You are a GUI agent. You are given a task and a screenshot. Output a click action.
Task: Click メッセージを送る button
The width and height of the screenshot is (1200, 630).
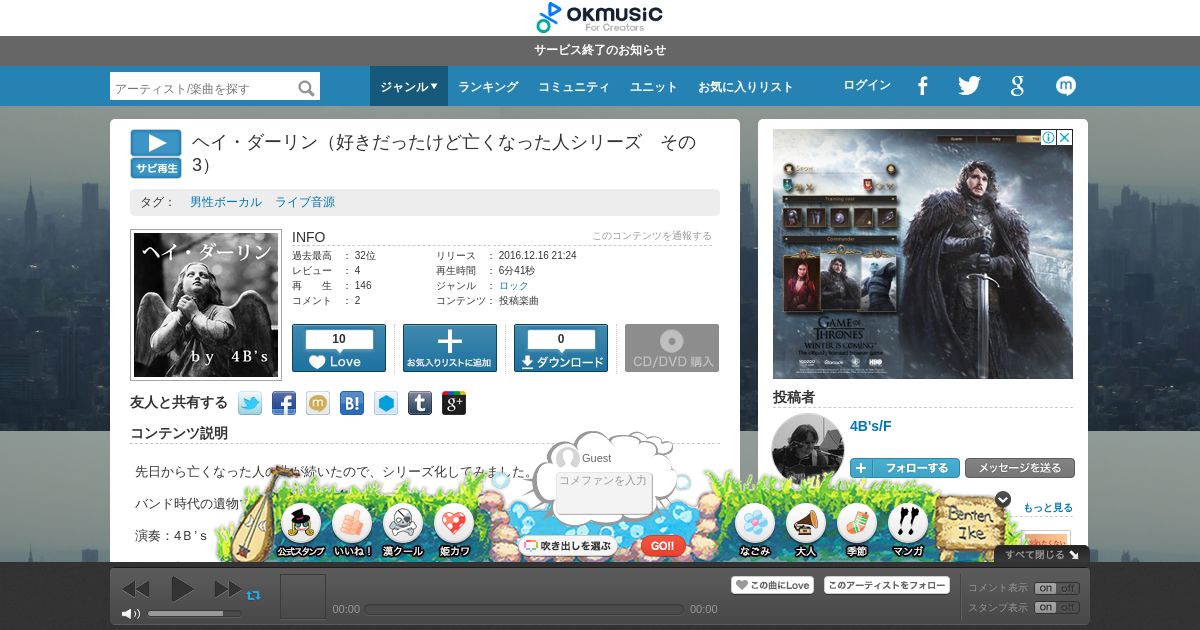(1020, 468)
